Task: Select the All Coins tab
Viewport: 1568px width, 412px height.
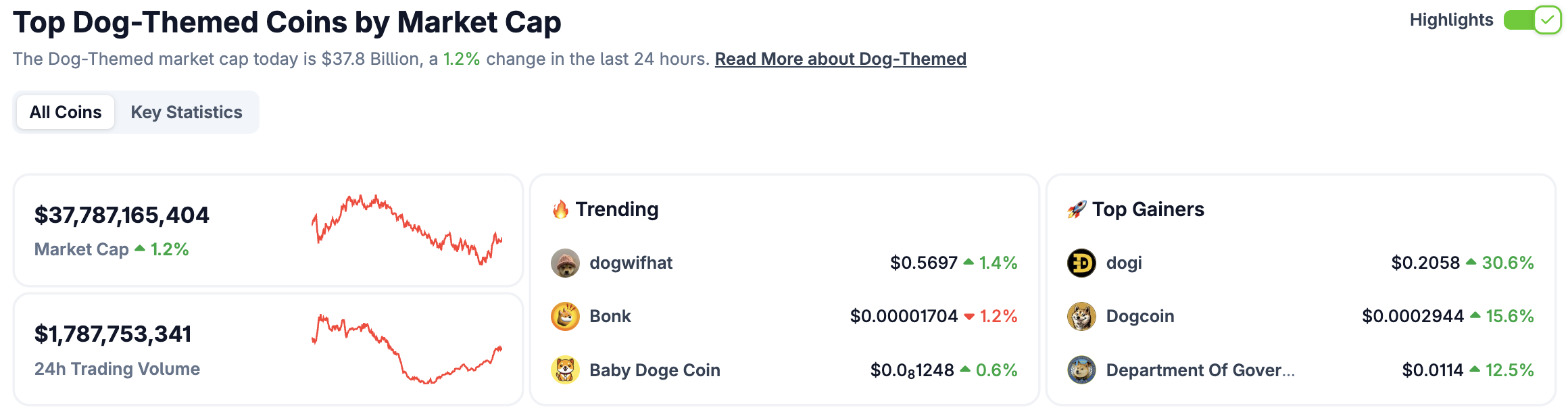Action: click(66, 112)
